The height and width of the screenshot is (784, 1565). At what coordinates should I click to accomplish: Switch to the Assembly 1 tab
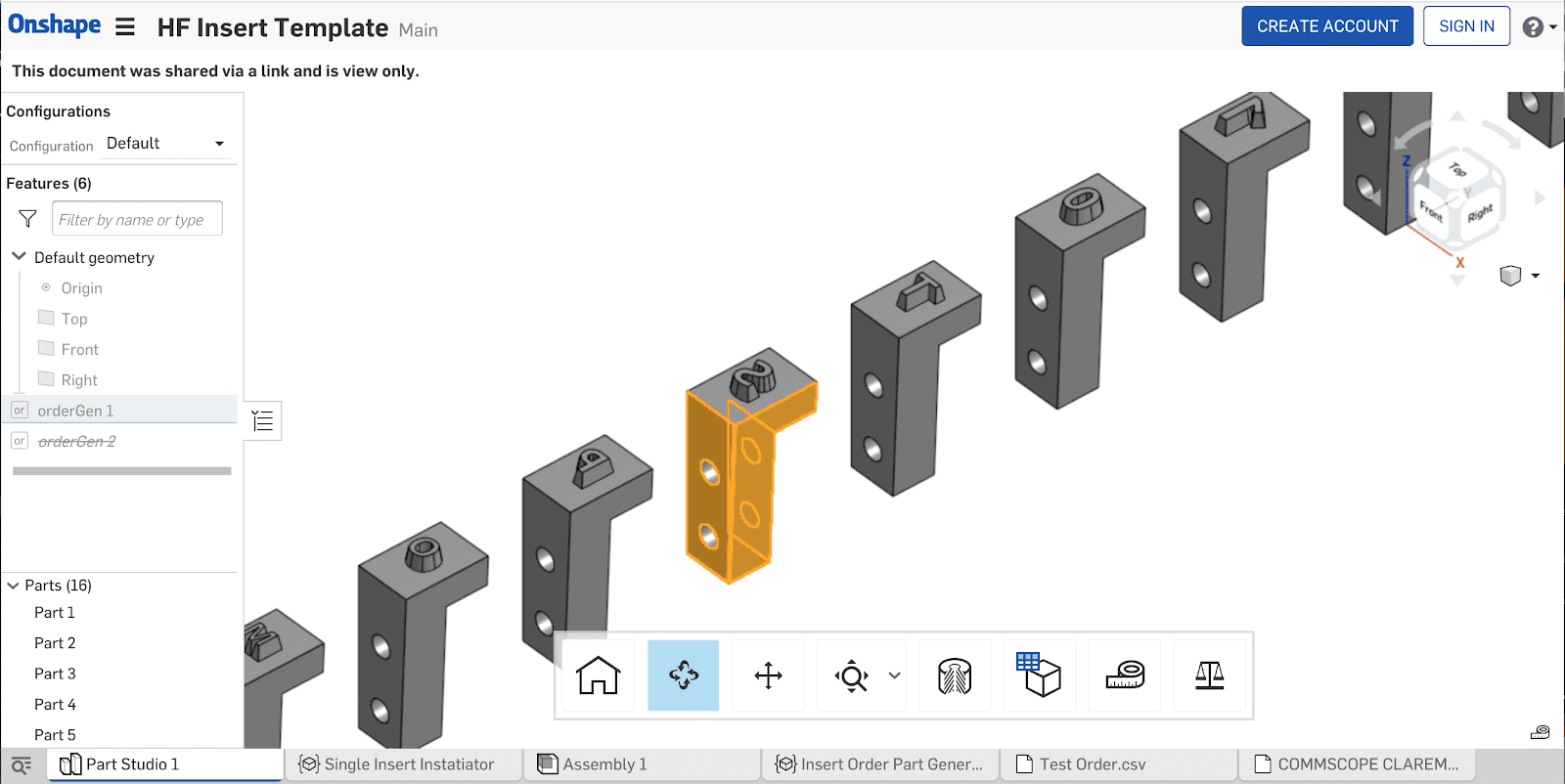click(x=643, y=764)
